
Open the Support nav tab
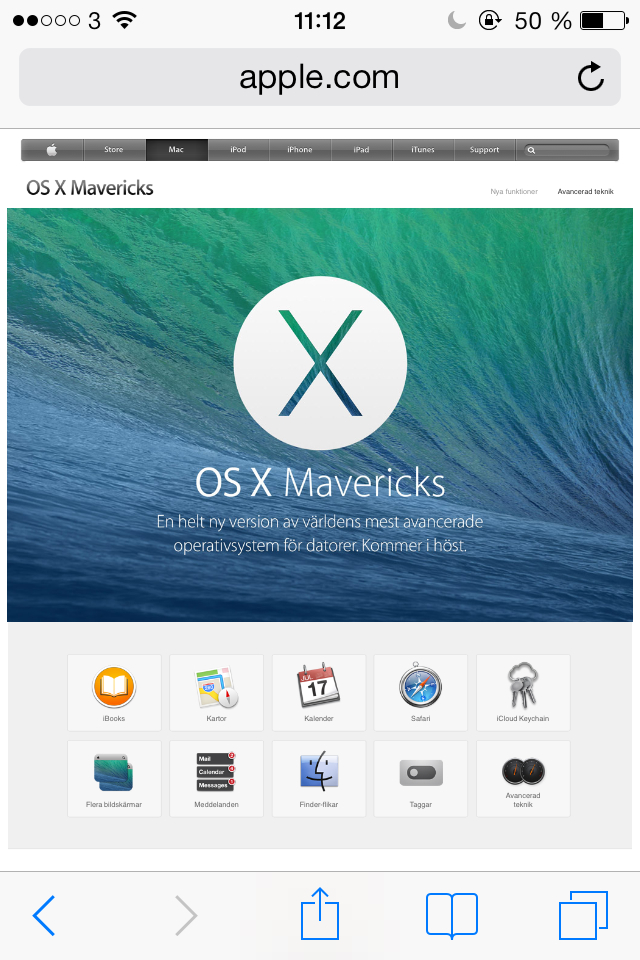click(484, 150)
